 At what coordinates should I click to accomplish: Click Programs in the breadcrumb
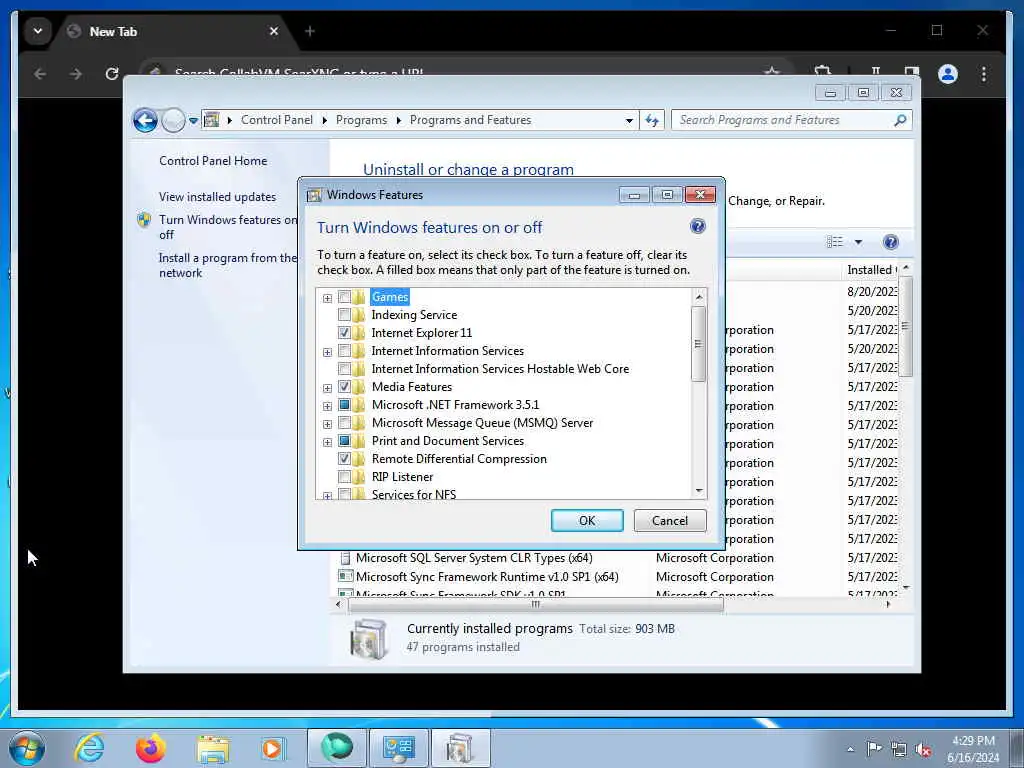tap(361, 120)
